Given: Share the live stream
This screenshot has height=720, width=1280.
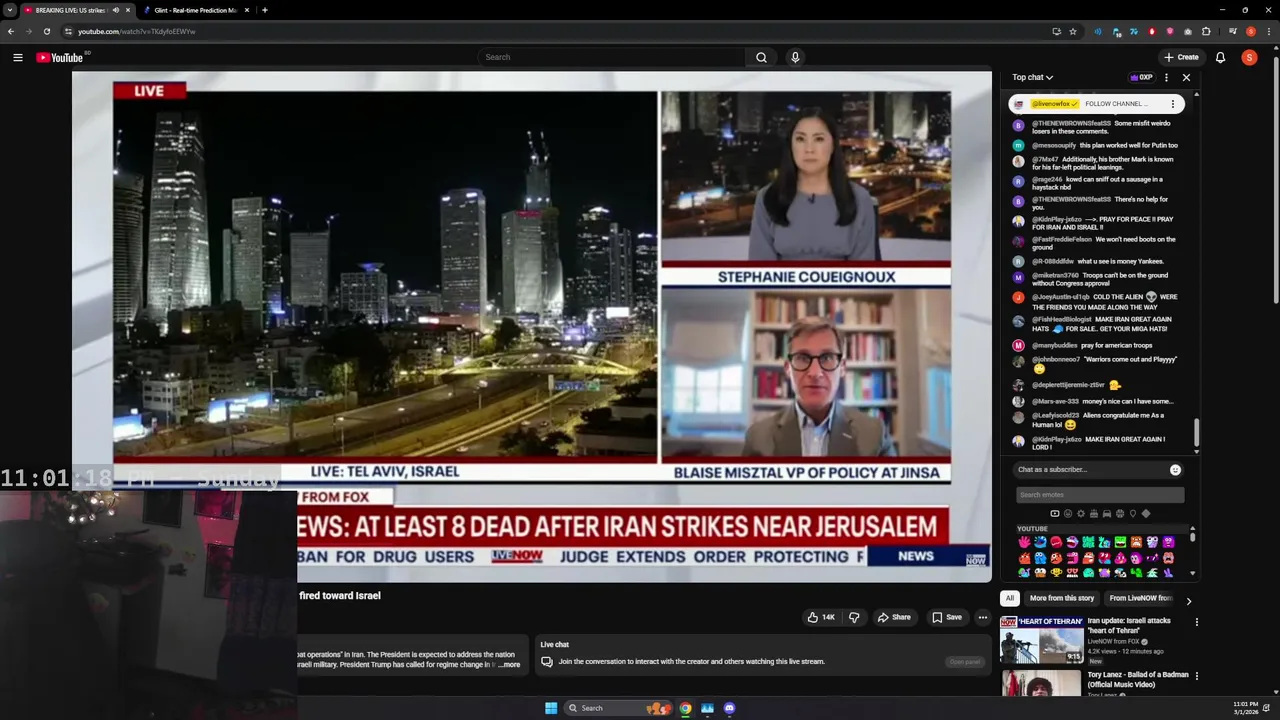Looking at the screenshot, I should point(894,617).
